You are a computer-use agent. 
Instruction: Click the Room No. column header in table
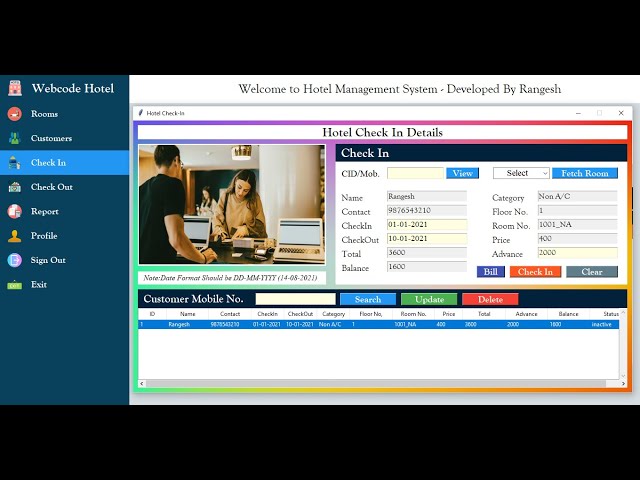[413, 314]
